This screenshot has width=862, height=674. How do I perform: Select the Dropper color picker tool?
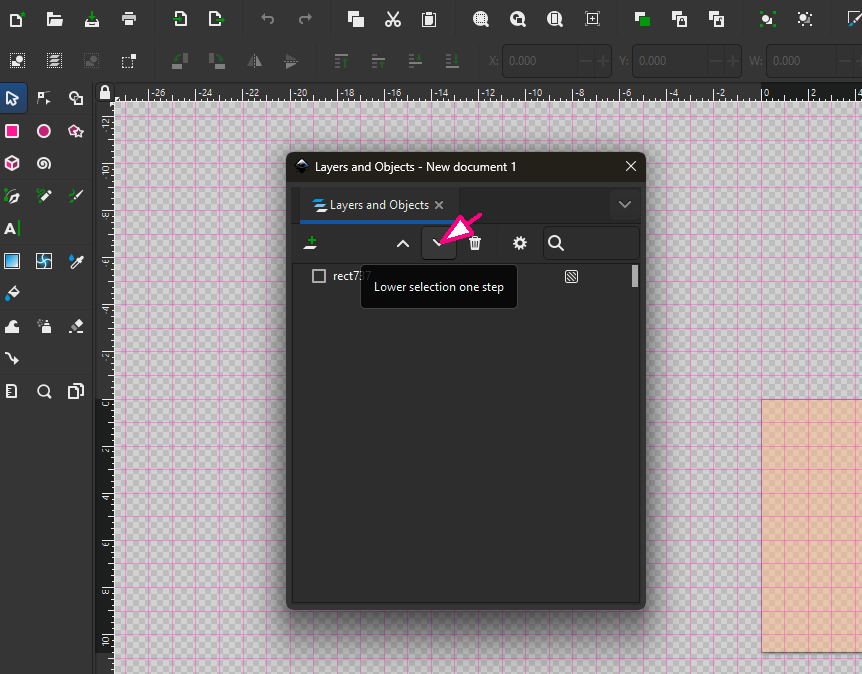(76, 261)
